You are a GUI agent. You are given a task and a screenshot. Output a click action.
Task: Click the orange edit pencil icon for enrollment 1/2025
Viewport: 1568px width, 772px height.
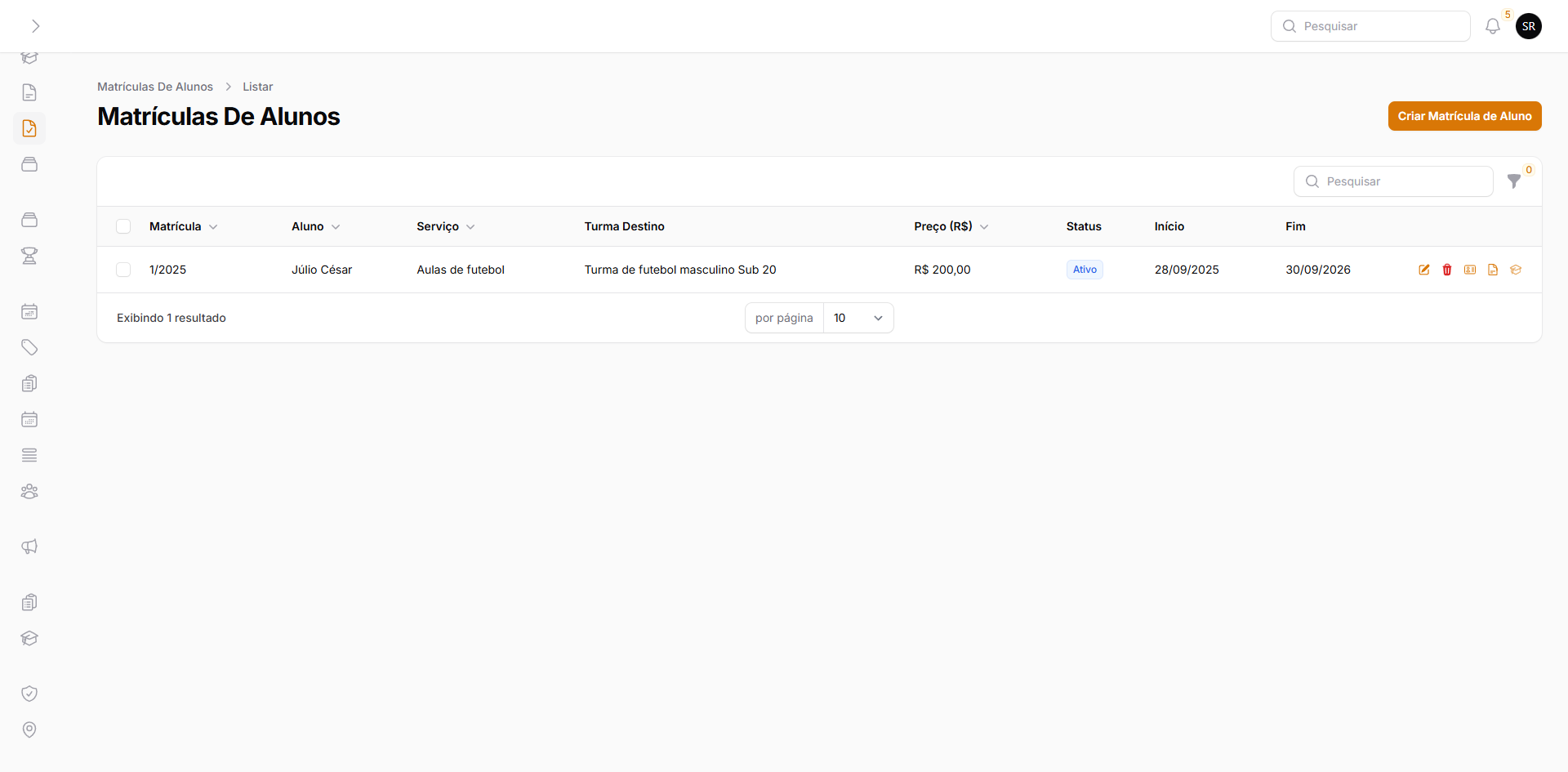pyautogui.click(x=1423, y=270)
